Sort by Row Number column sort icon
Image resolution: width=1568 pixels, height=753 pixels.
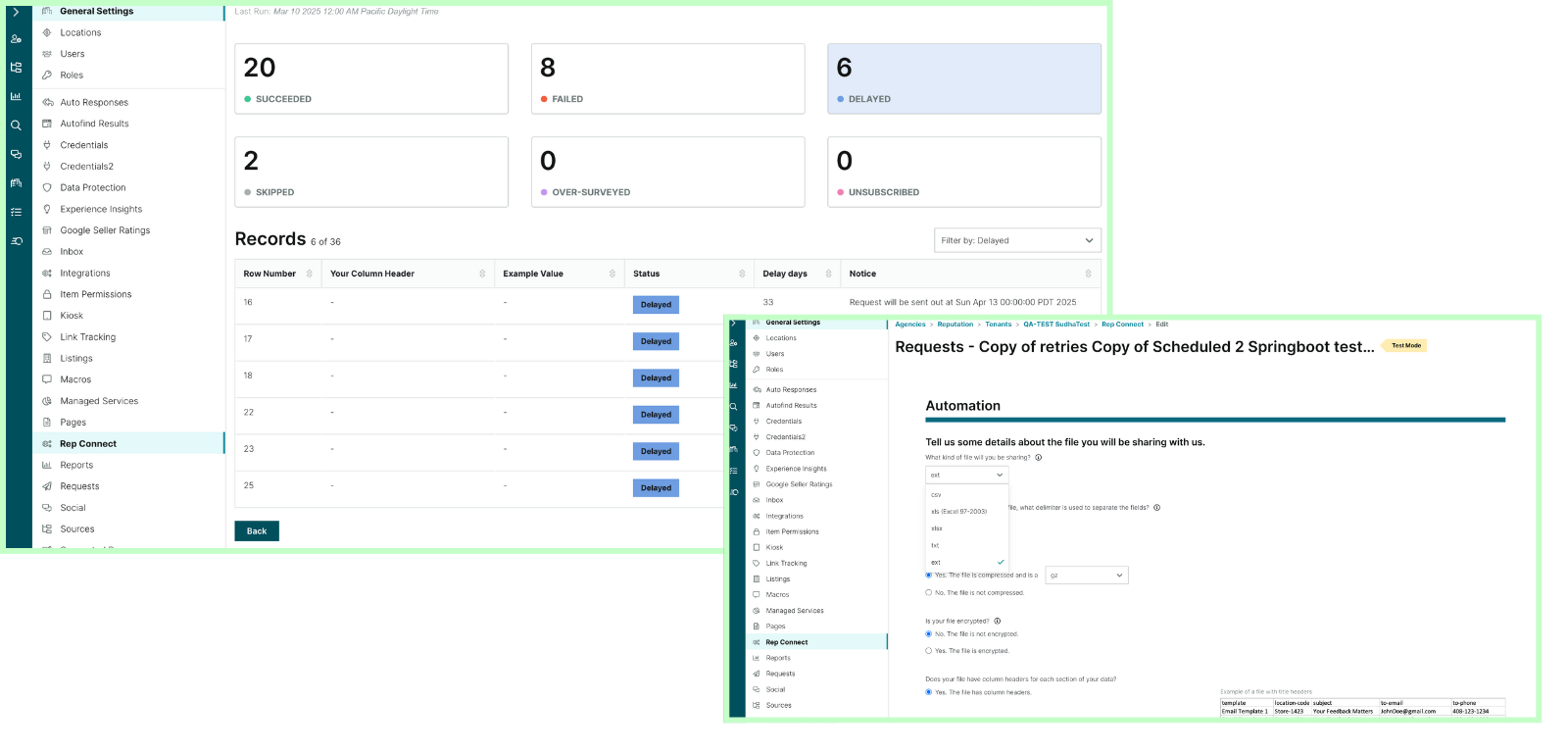[310, 274]
